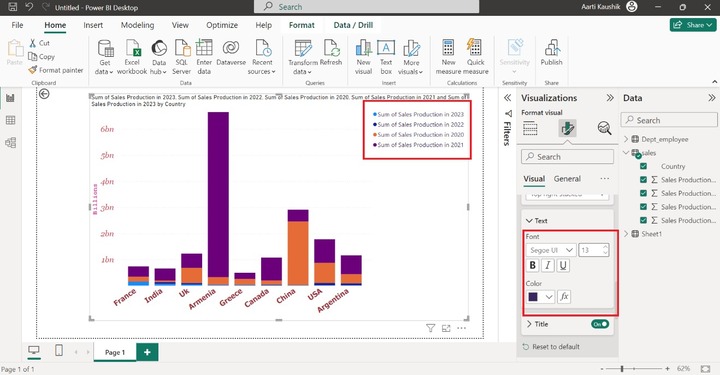720x375 pixels.
Task: Click the legend text color swatch
Action: click(x=533, y=297)
